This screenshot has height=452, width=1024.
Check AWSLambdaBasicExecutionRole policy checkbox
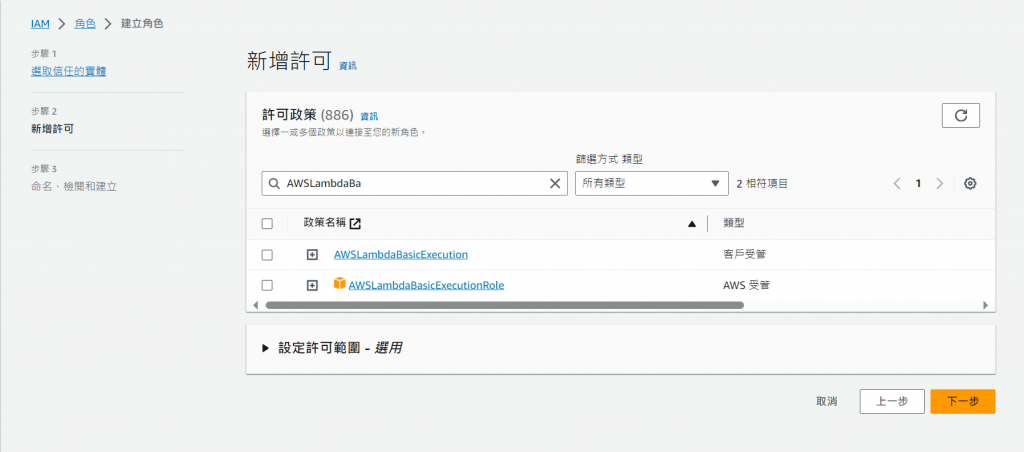tap(267, 285)
